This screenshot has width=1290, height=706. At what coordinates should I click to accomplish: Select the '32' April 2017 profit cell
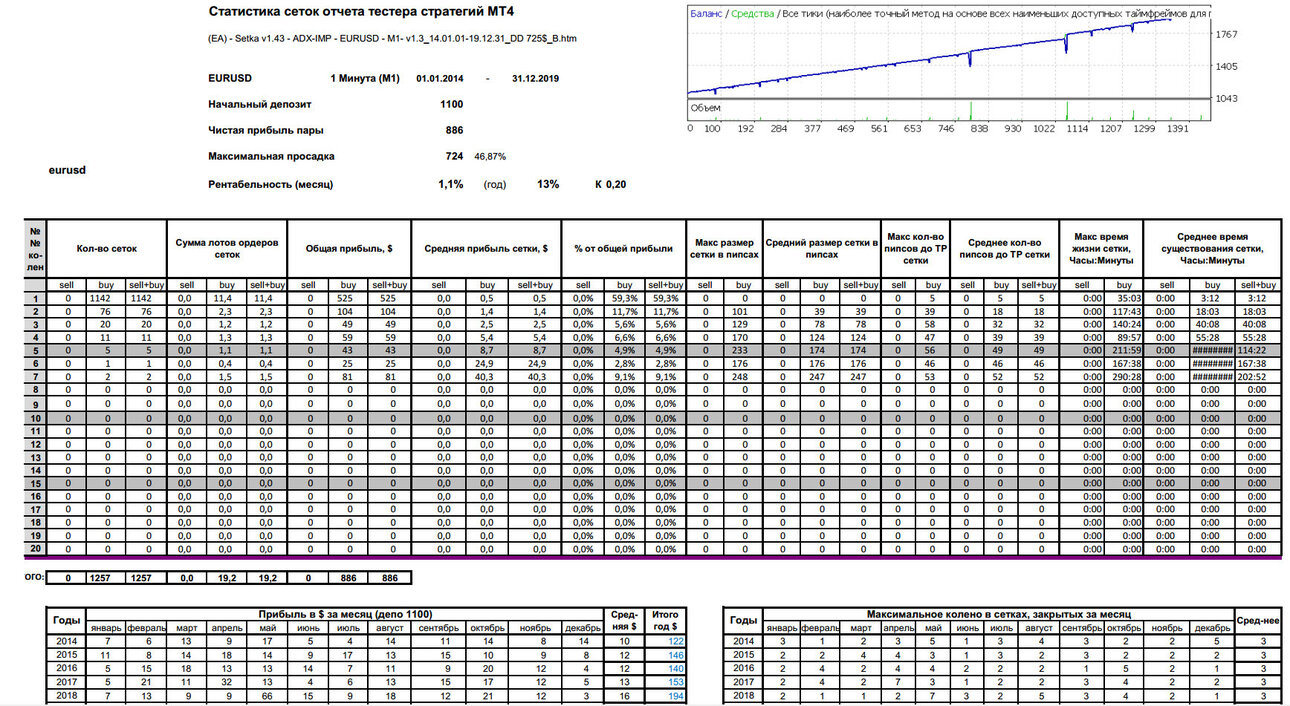click(x=229, y=681)
